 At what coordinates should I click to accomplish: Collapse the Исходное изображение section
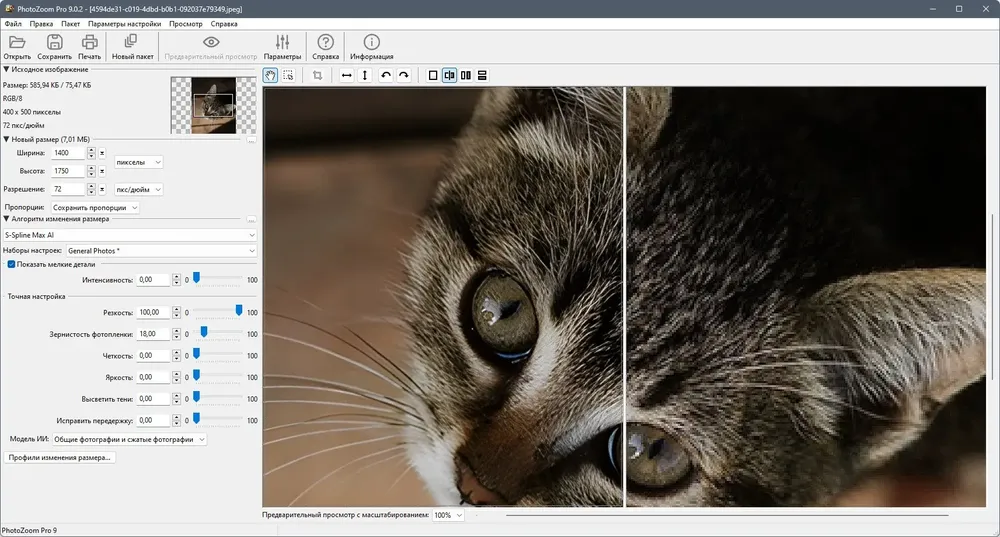6,69
